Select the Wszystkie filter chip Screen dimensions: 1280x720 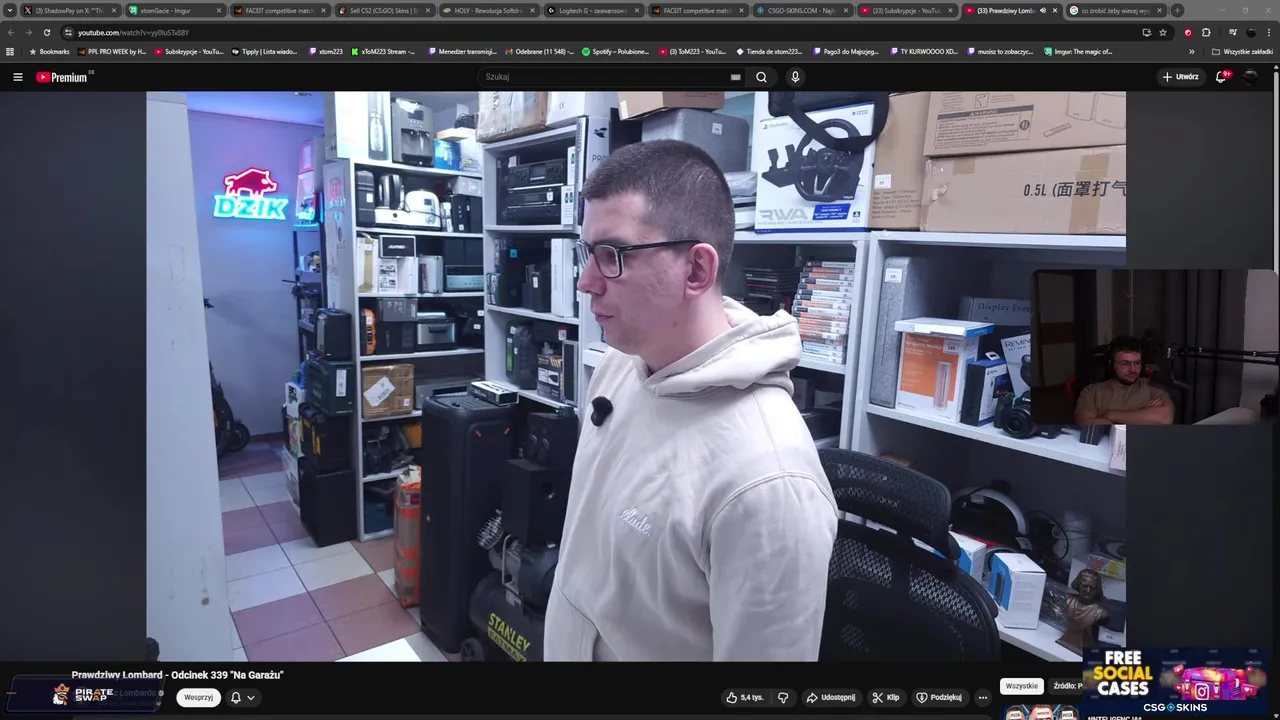click(1022, 686)
